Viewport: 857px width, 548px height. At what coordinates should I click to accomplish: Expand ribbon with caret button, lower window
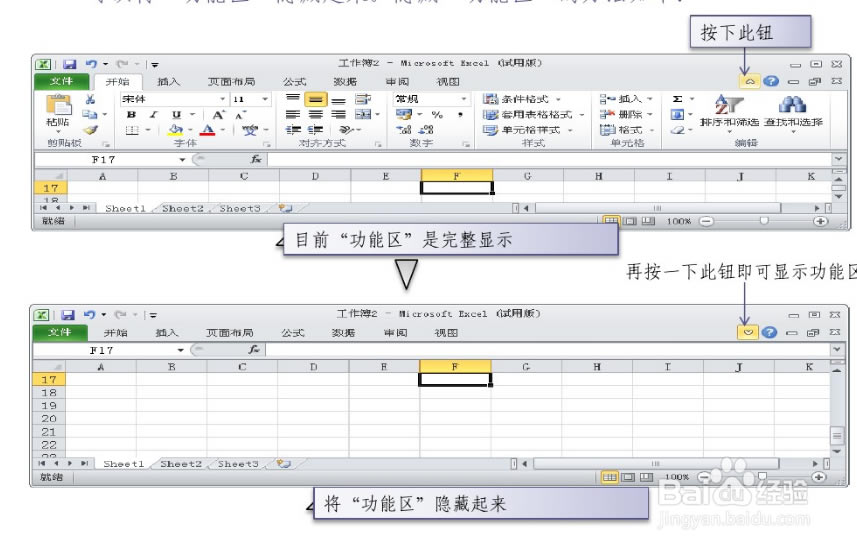coord(748,332)
